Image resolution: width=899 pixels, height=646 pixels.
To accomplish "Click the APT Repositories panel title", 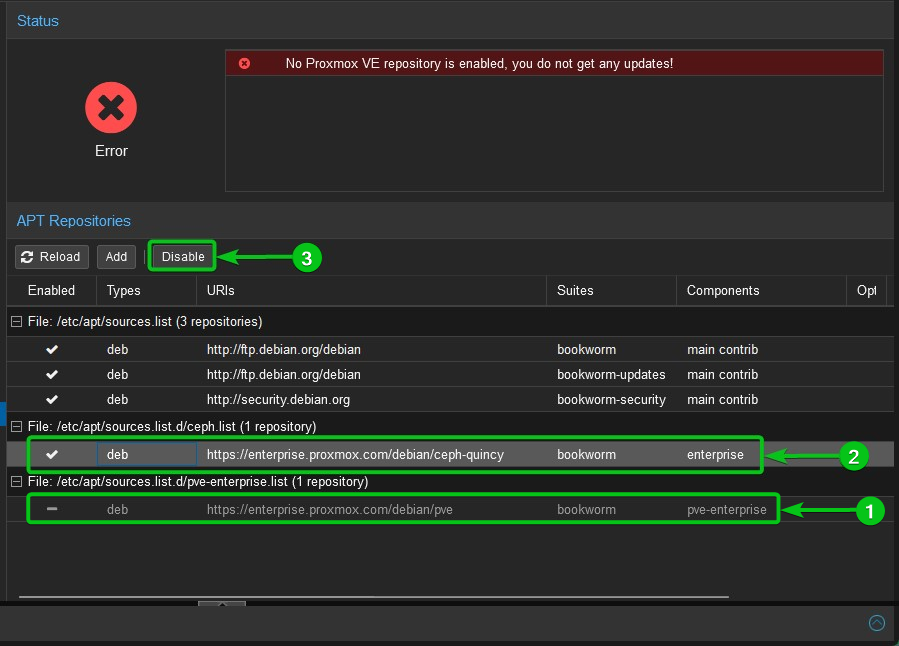I will (x=73, y=221).
